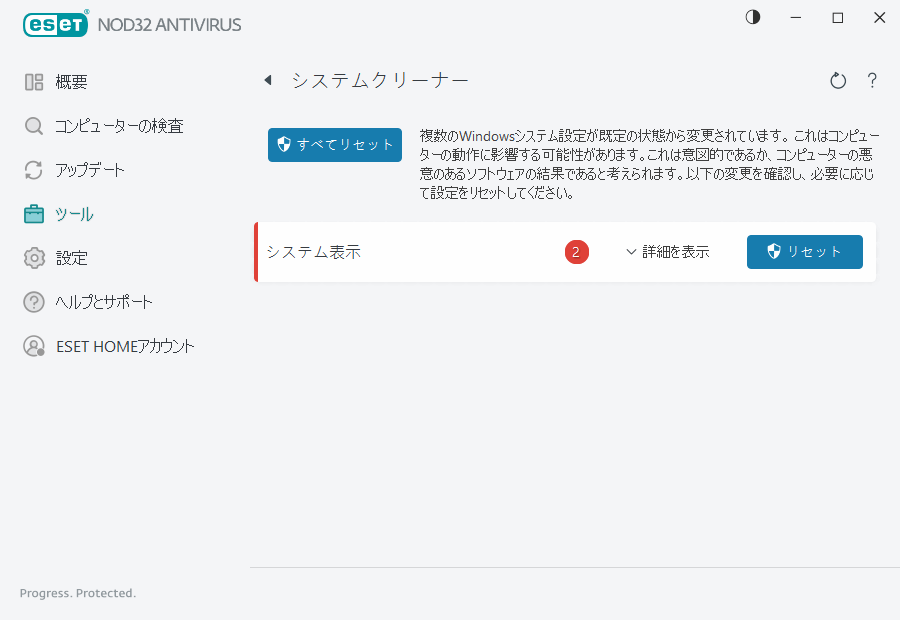
Task: Click the back arrow beside システムクリーナー
Action: click(268, 80)
